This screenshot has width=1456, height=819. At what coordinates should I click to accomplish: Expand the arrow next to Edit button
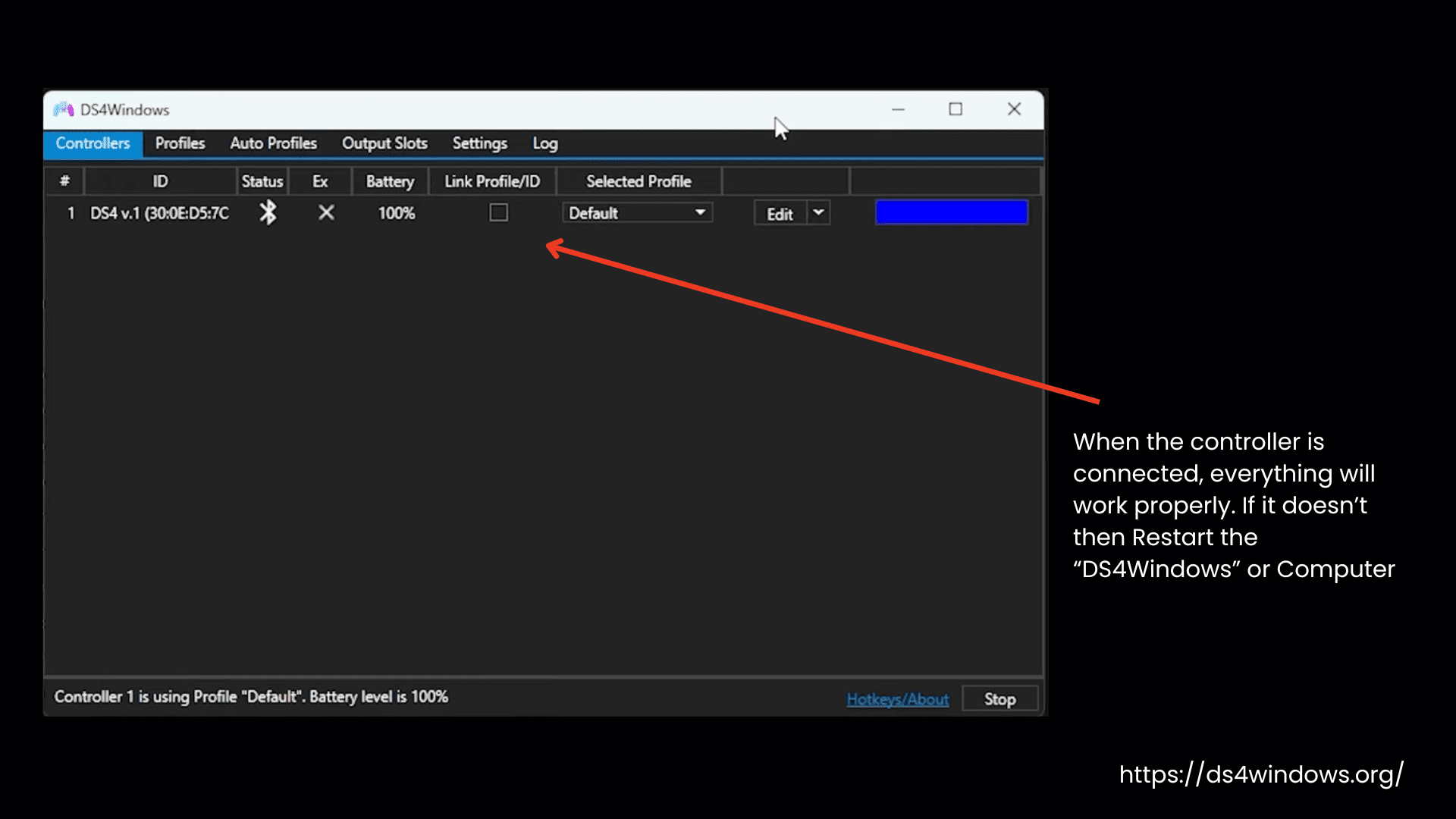click(x=819, y=213)
